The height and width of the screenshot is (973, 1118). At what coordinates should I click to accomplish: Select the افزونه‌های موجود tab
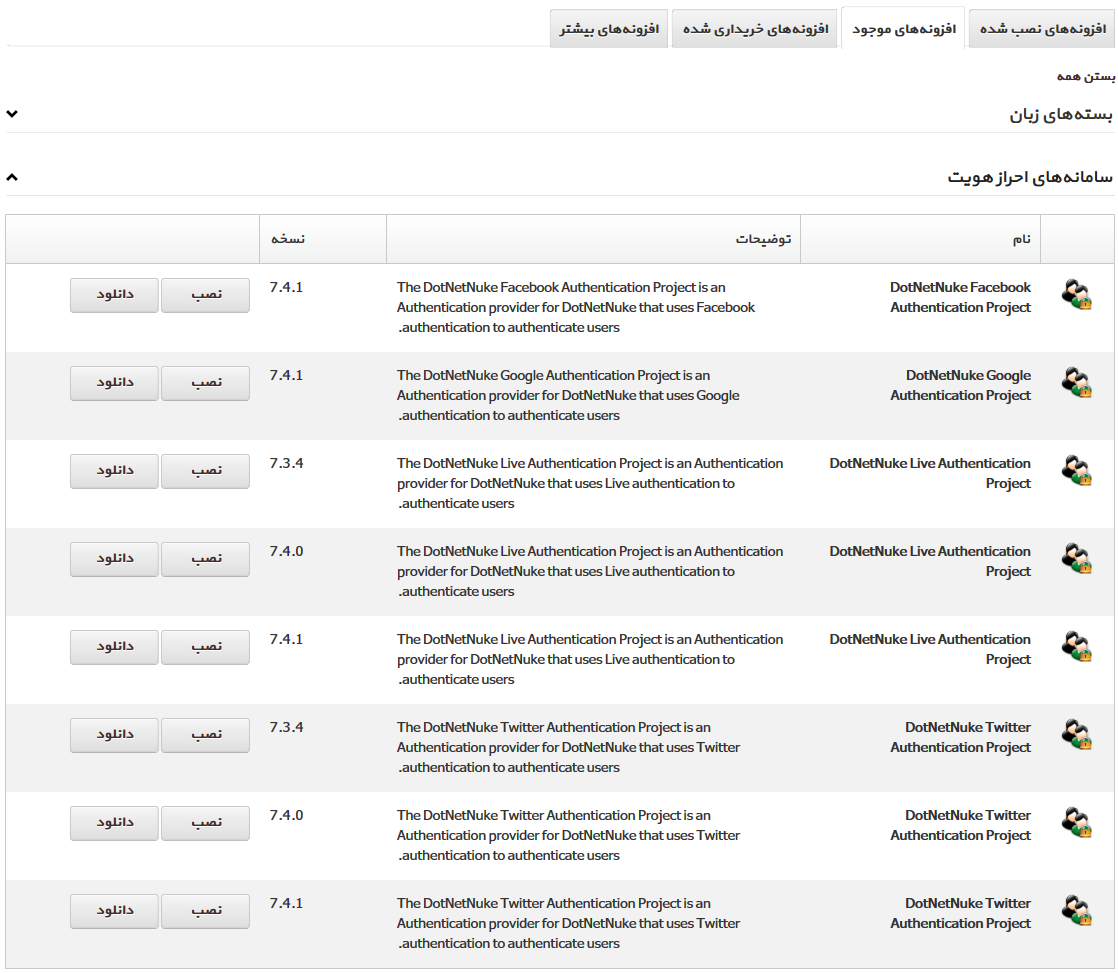click(904, 29)
